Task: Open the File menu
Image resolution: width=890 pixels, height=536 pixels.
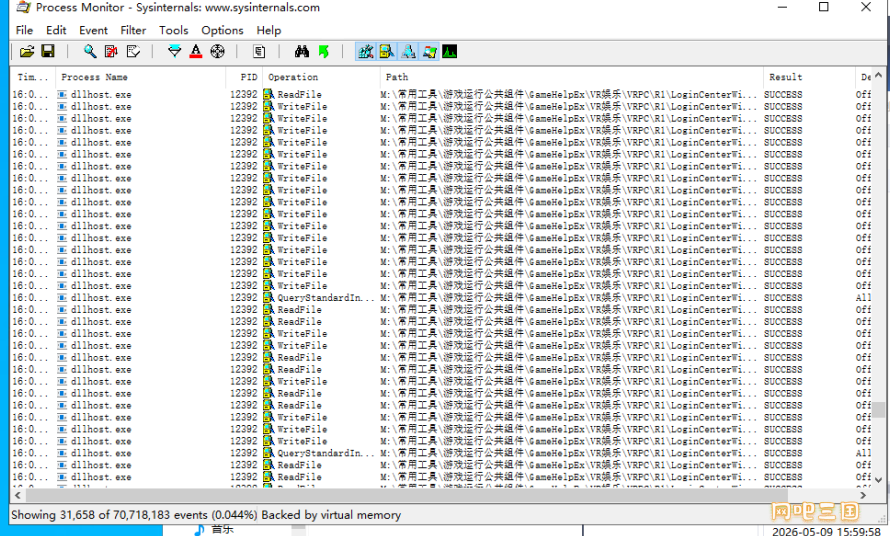Action: (x=24, y=30)
